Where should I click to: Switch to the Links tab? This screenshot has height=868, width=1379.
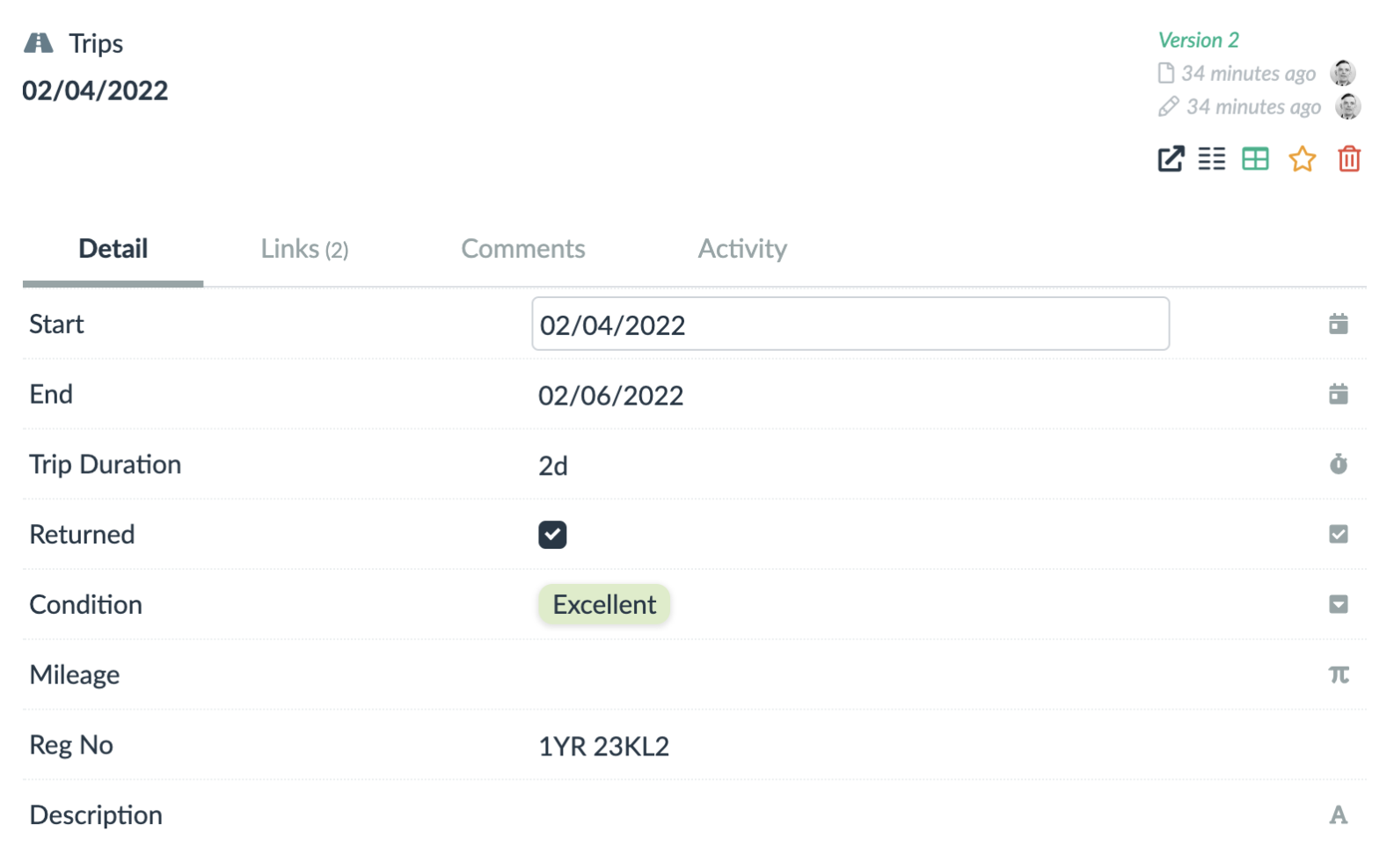click(304, 249)
